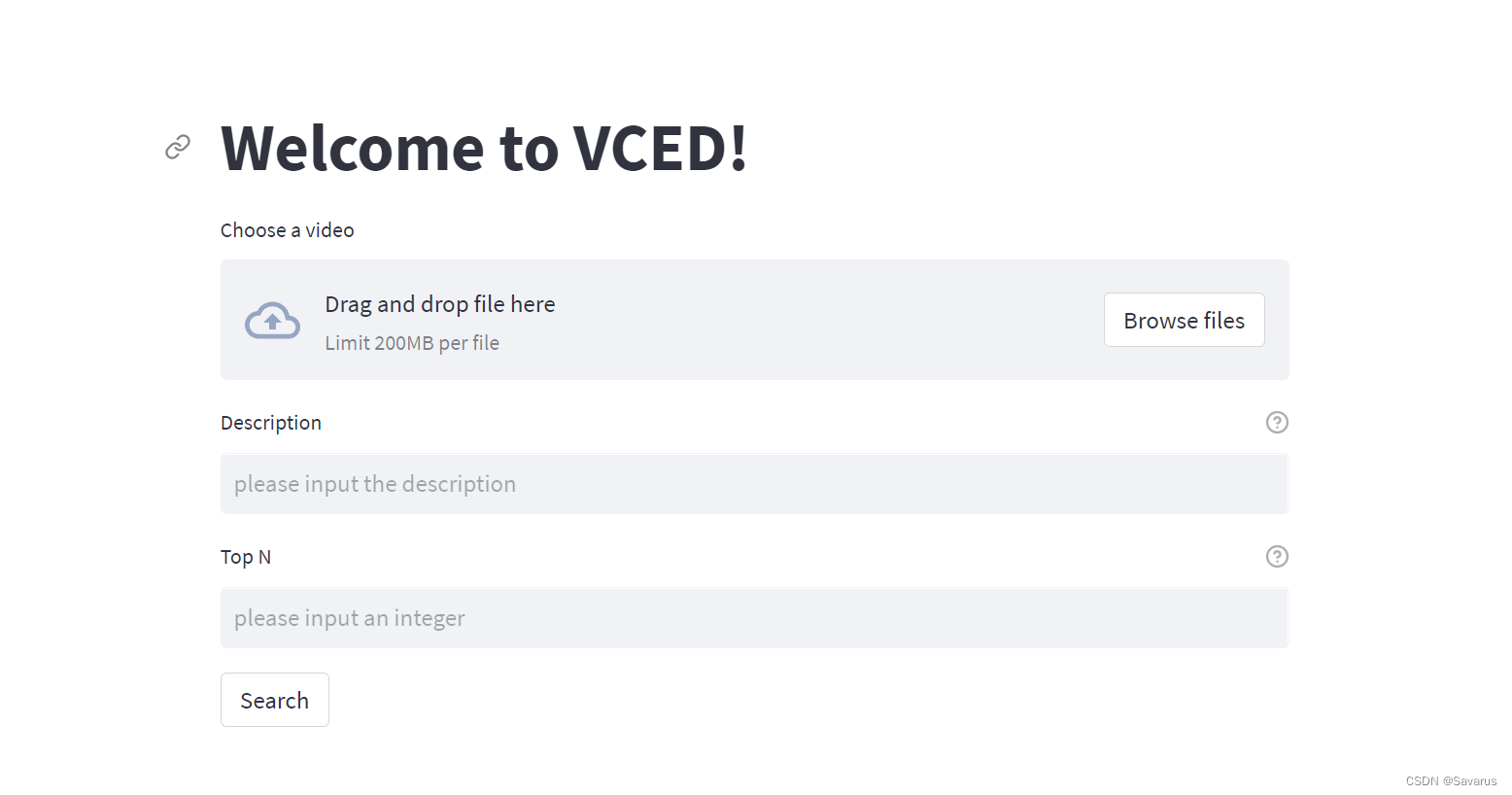Click the cloud upload icon
Viewport: 1512px width, 795px height.
[272, 320]
